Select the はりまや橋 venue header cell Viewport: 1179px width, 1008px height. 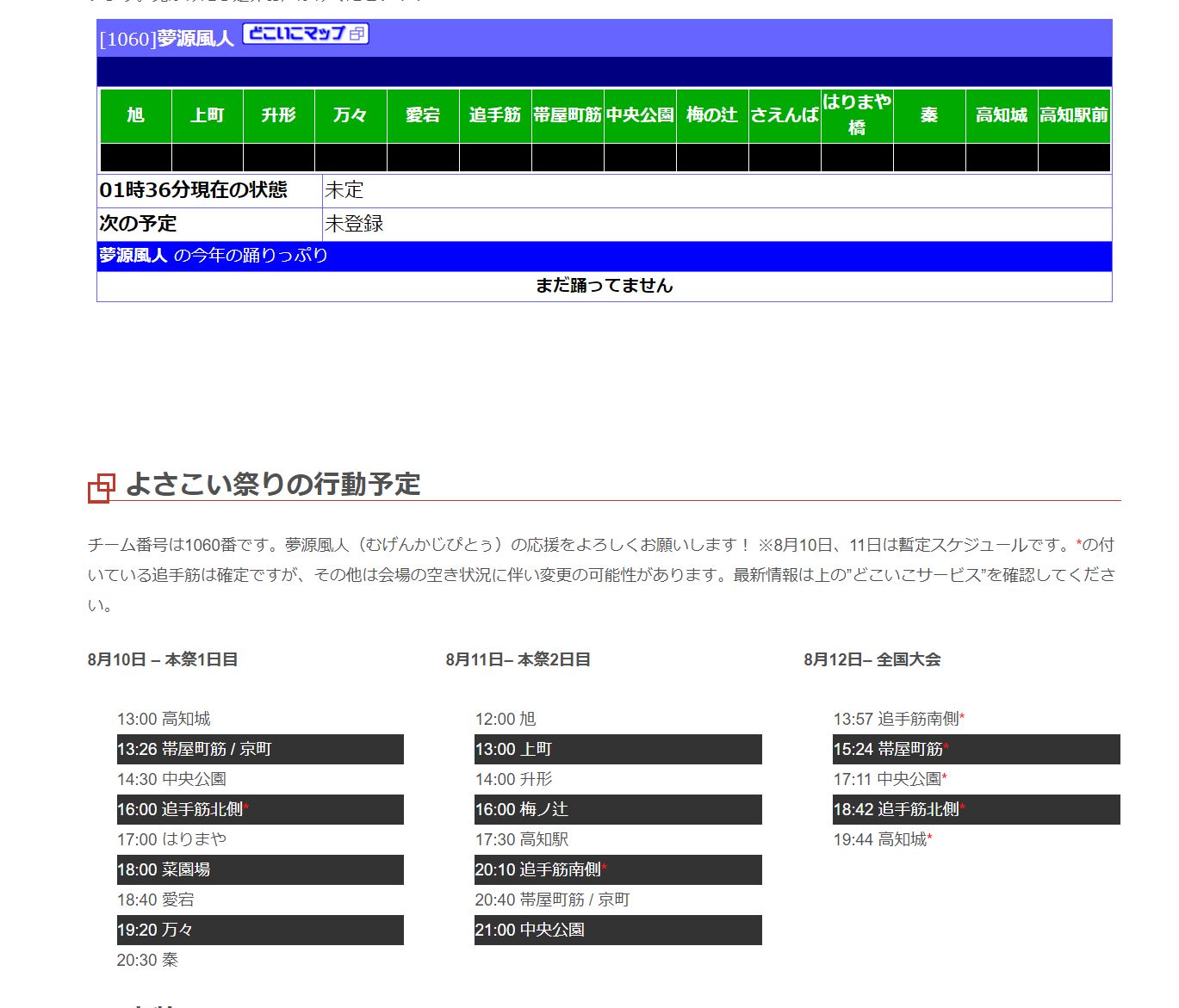click(857, 115)
